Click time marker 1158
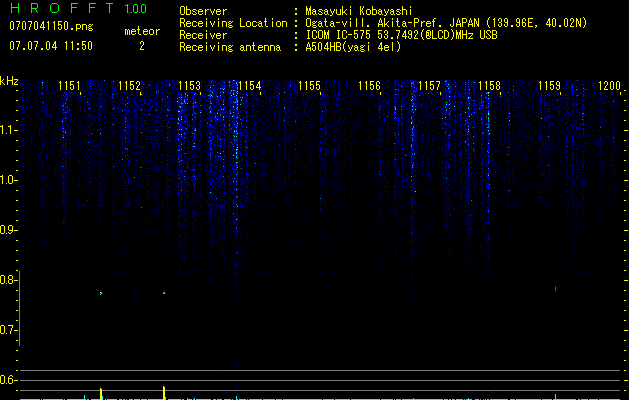The height and width of the screenshot is (400, 629). [x=489, y=86]
